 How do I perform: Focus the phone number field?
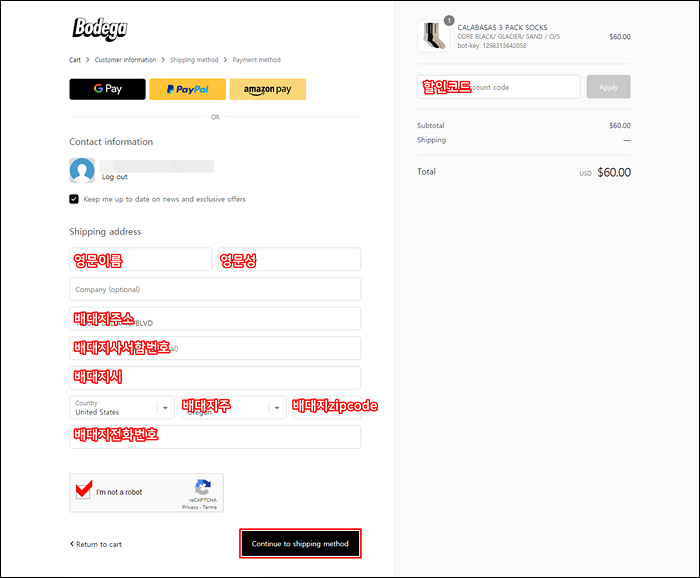click(215, 437)
